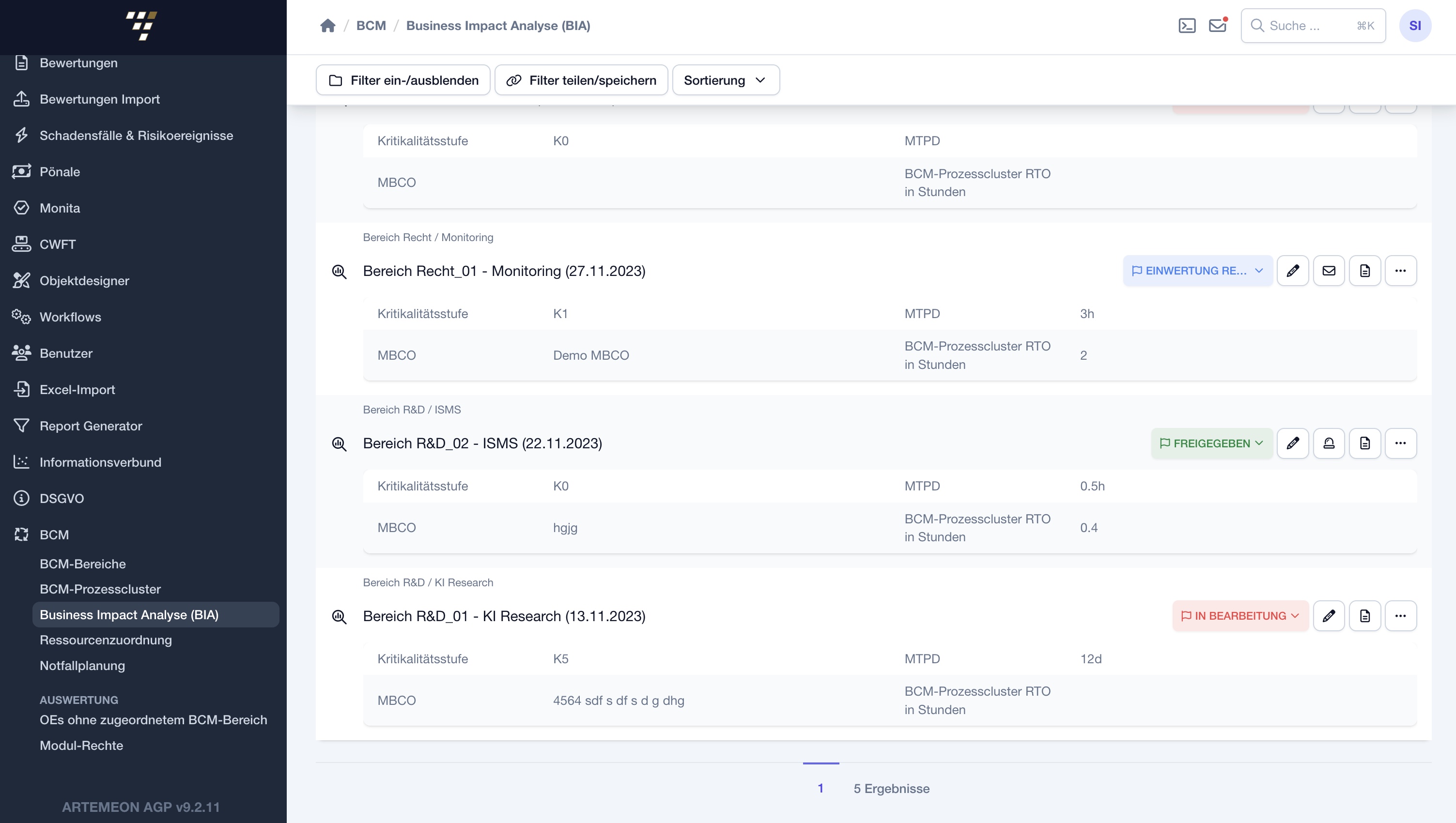
Task: Click the envelope icon for Bereich Recht_01 - Monitoring
Action: pyautogui.click(x=1329, y=271)
